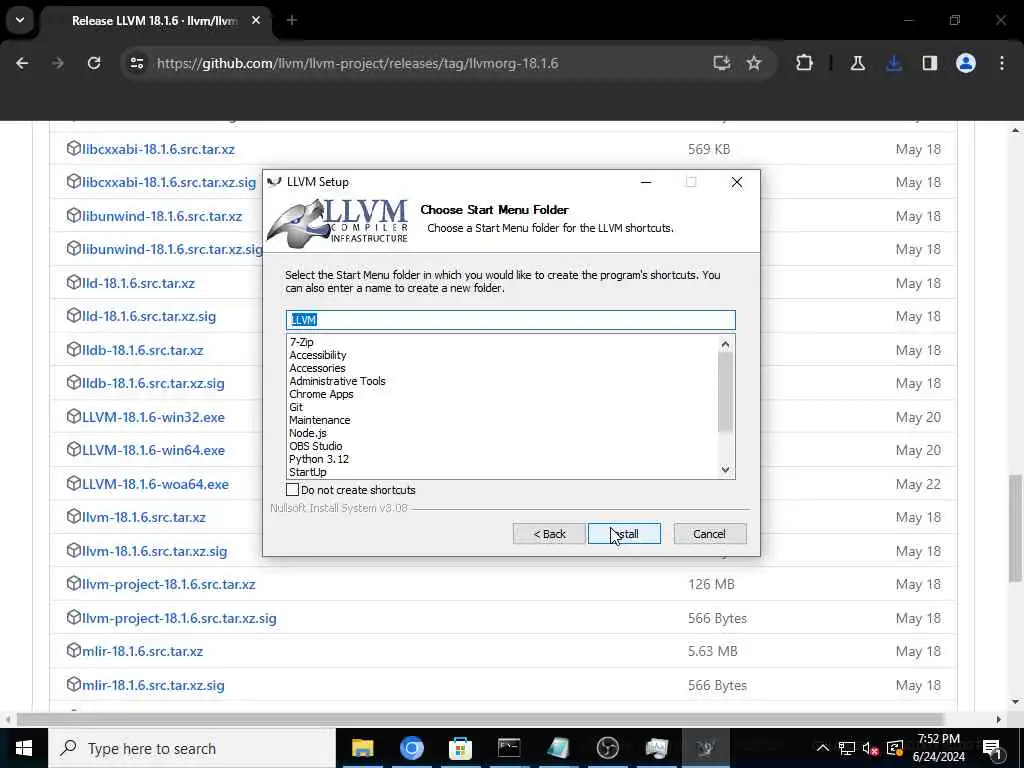Select Accessories in the folder list
1024x768 pixels.
tap(317, 368)
